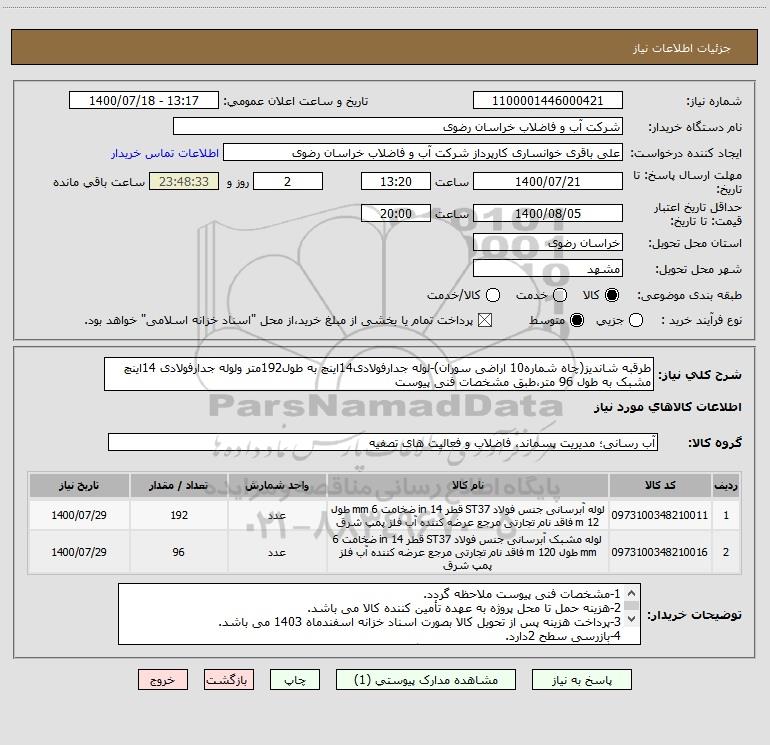770x745 pixels.
Task: Click the price validity time 20:00
Action: (x=396, y=213)
